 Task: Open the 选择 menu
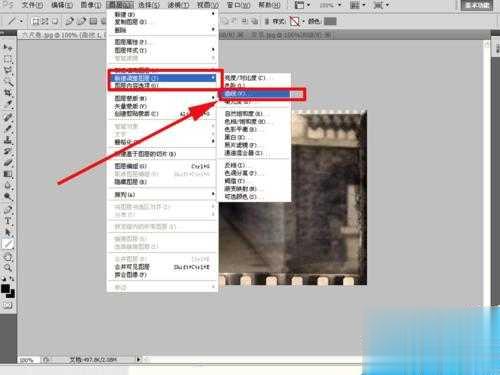tap(149, 5)
